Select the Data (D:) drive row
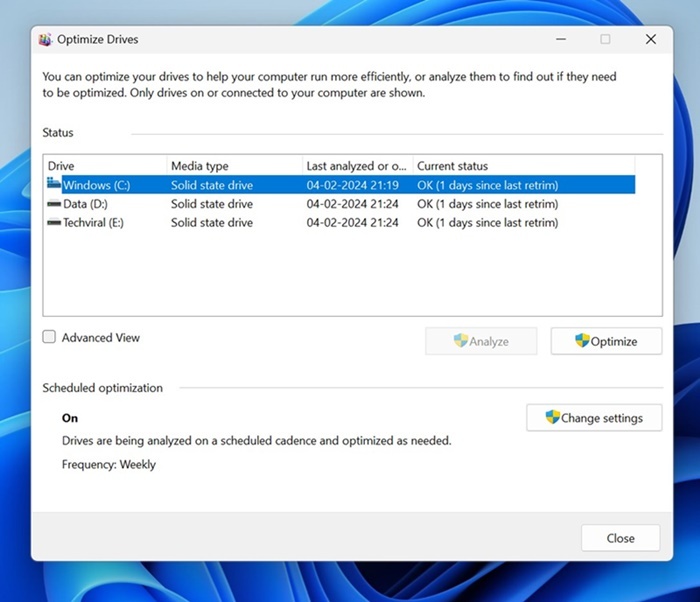 click(341, 204)
